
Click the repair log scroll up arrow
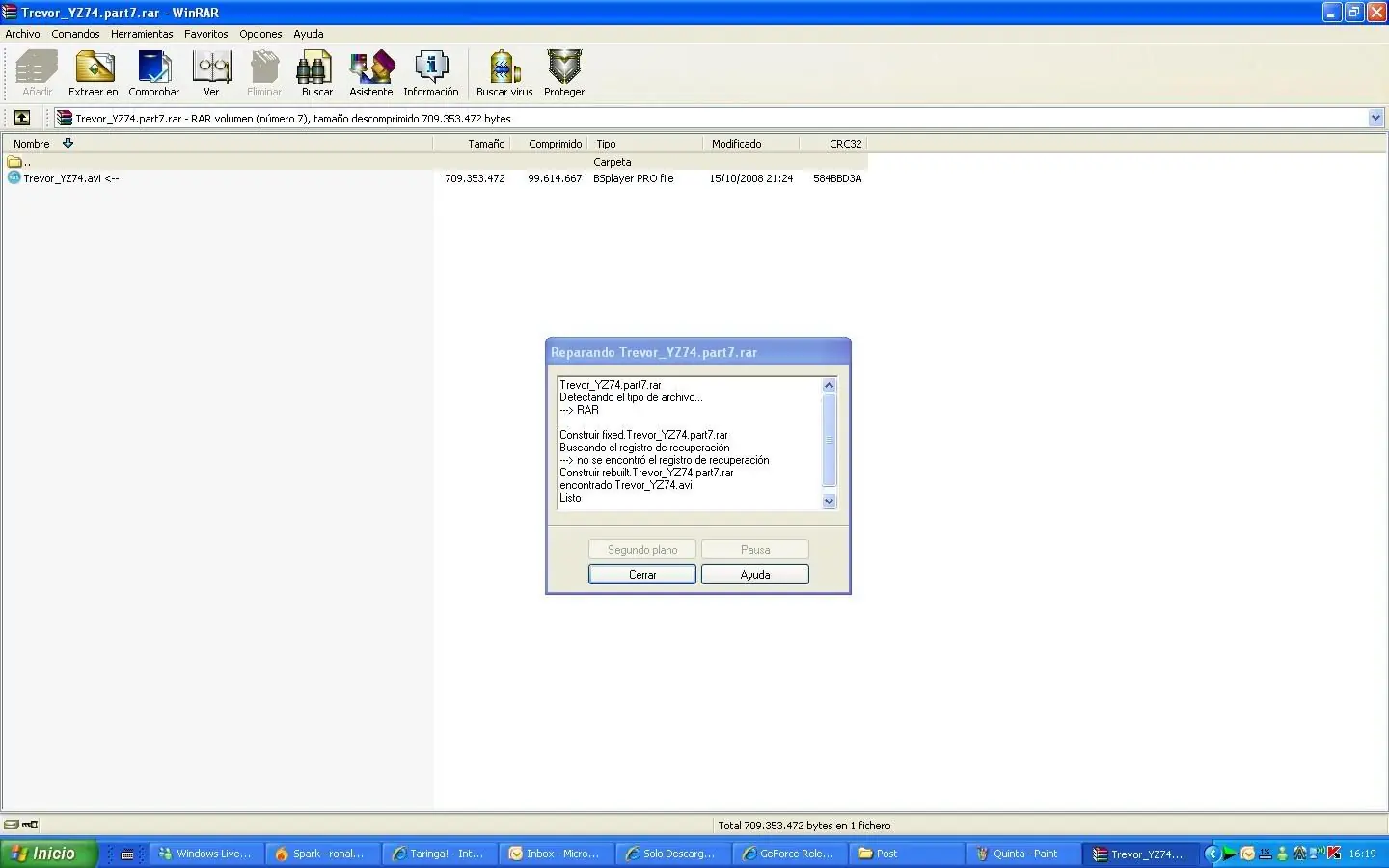coord(829,386)
